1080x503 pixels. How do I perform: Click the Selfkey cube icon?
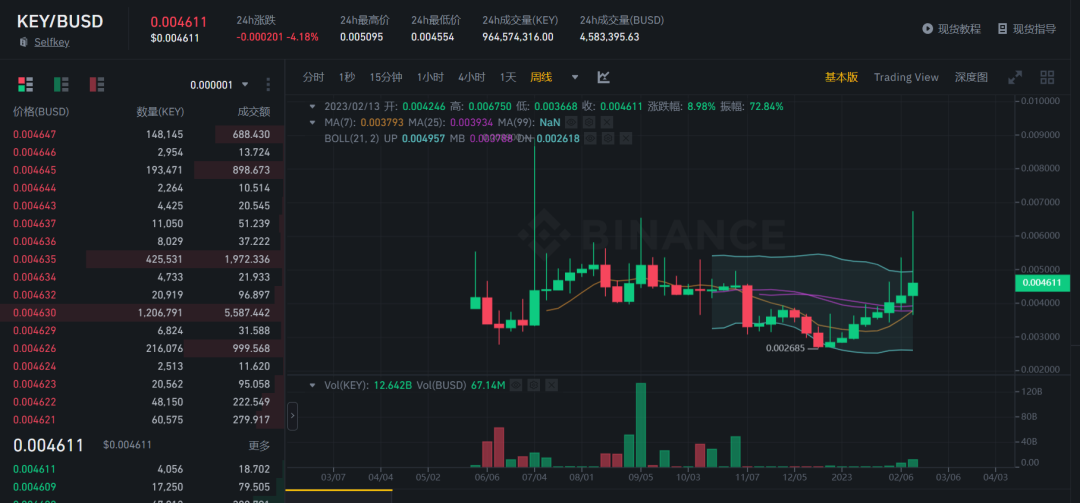pos(23,42)
